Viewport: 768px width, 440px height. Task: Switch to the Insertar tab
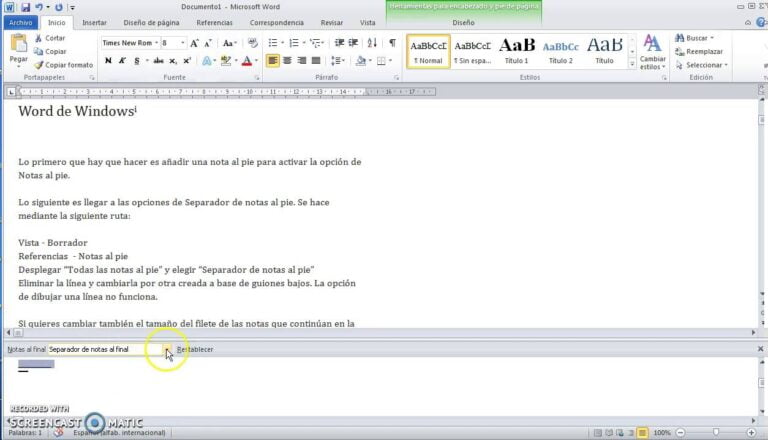point(95,23)
